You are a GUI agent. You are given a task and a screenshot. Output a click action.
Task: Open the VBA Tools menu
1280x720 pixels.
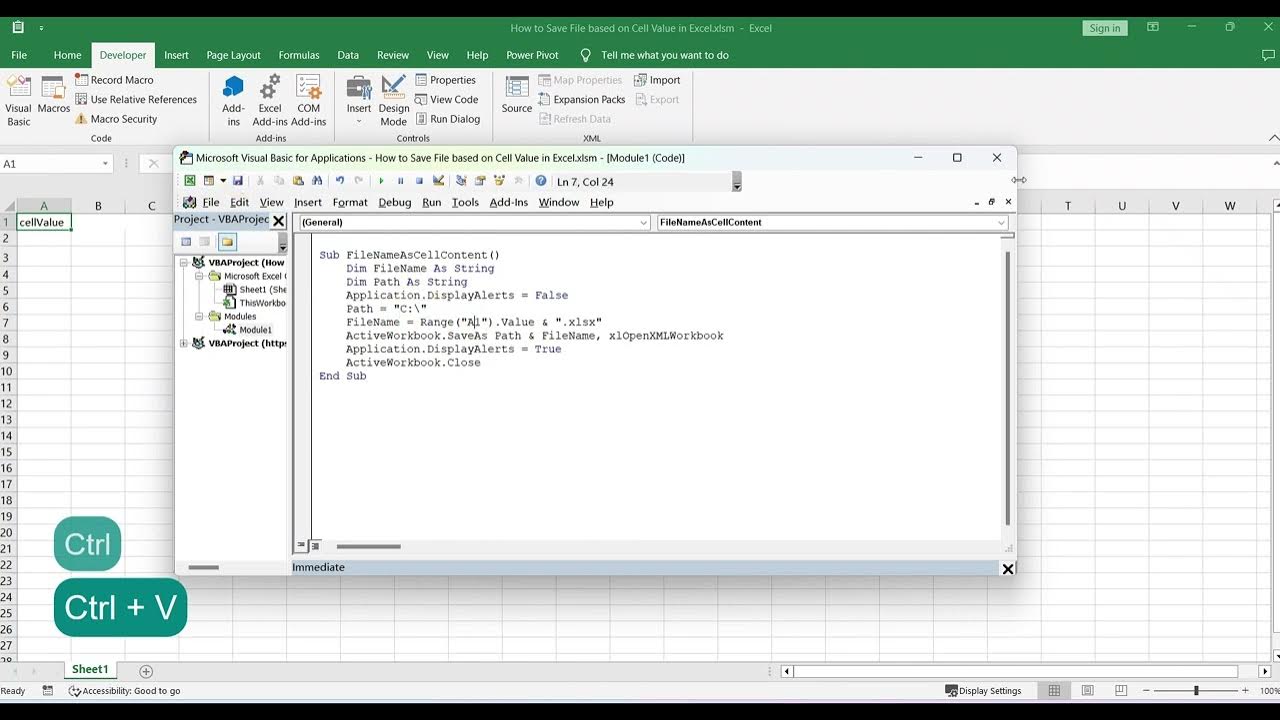point(465,202)
